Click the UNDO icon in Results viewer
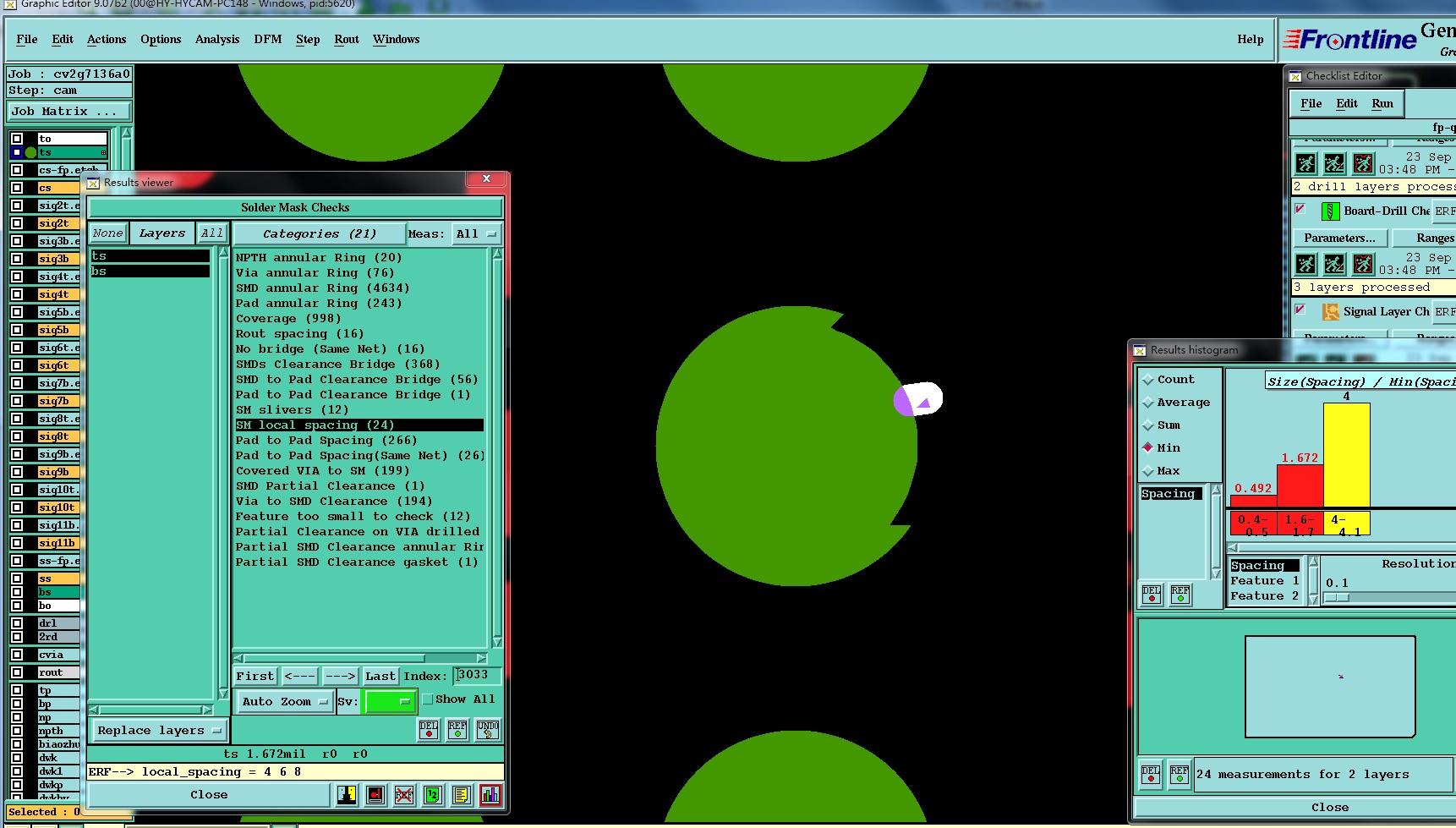This screenshot has width=1456, height=828. point(488,730)
